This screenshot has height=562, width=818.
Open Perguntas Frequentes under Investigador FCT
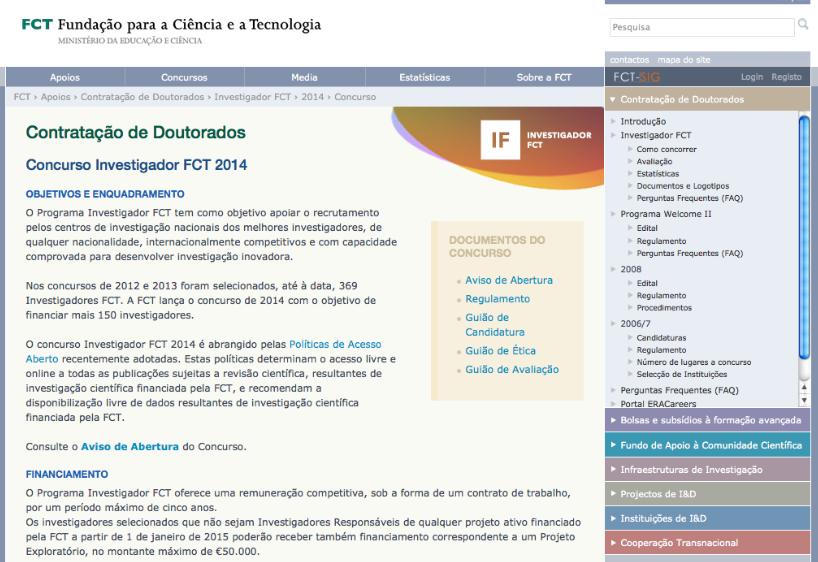(x=690, y=198)
